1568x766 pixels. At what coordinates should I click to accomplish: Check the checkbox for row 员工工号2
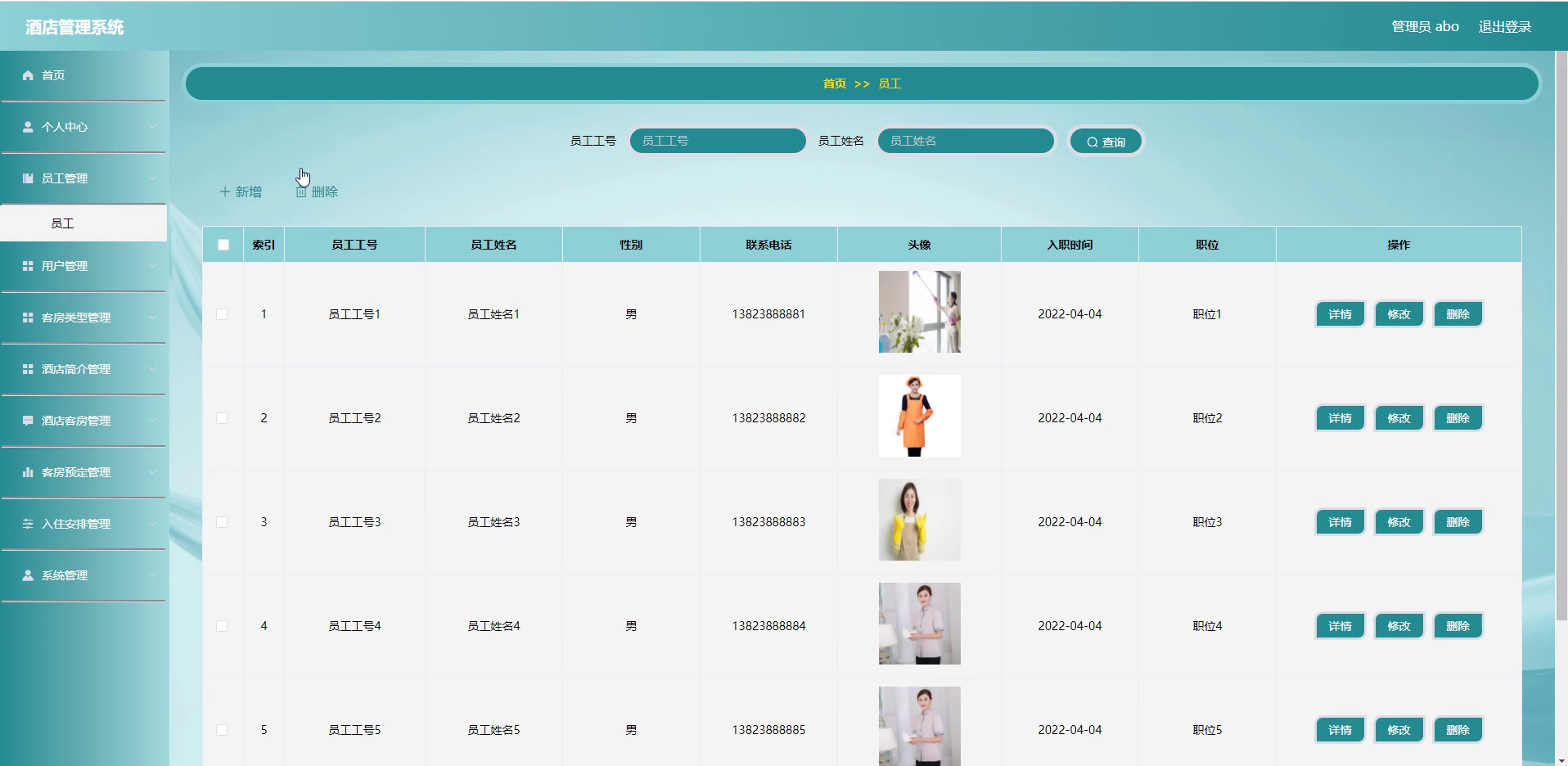click(x=222, y=418)
